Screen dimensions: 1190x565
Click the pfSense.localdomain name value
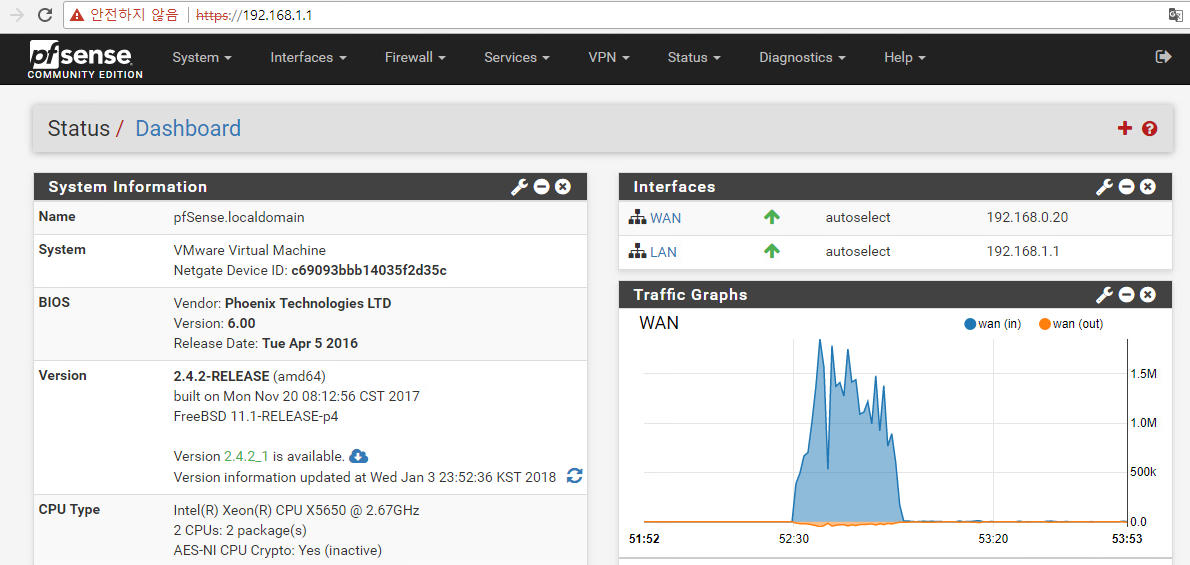tap(239, 217)
